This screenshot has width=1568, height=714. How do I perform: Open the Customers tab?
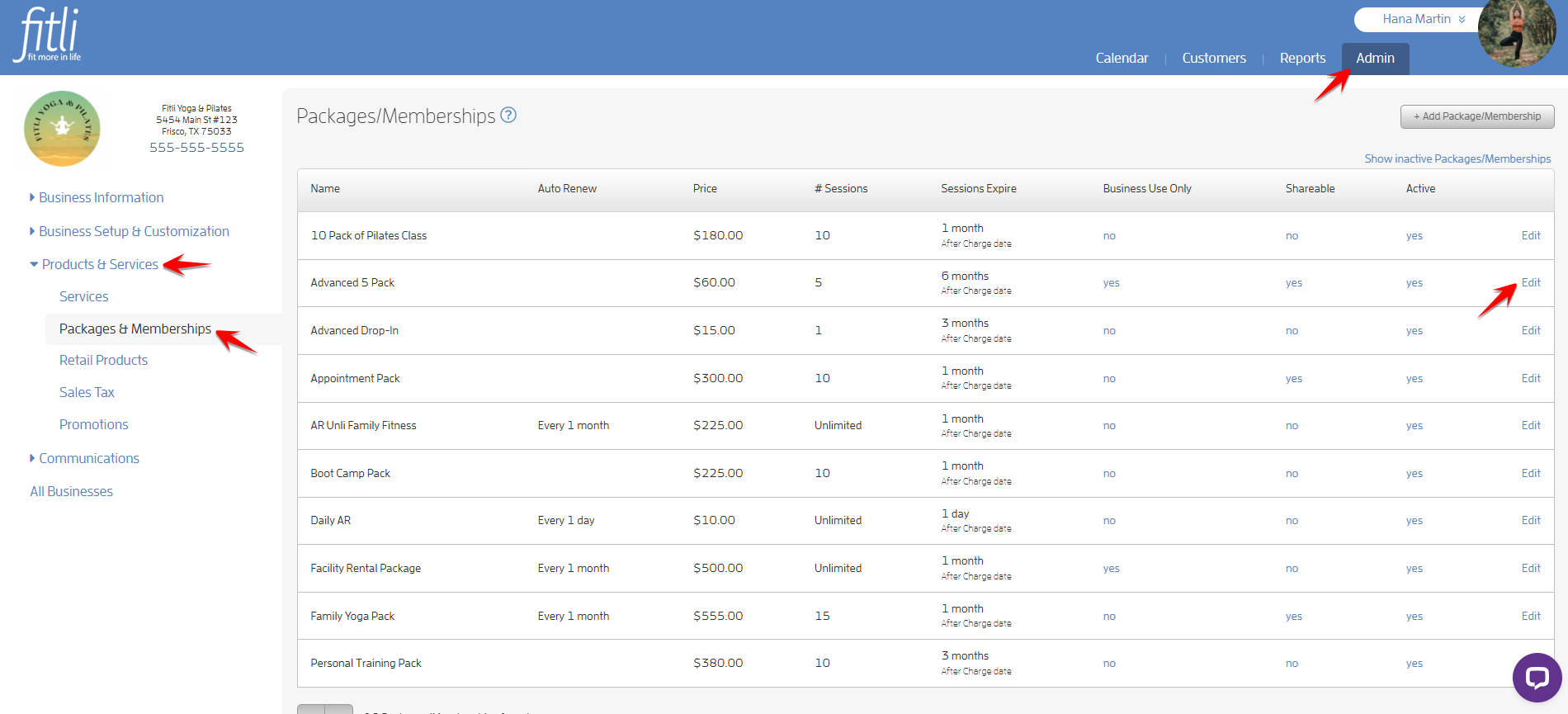point(1214,58)
